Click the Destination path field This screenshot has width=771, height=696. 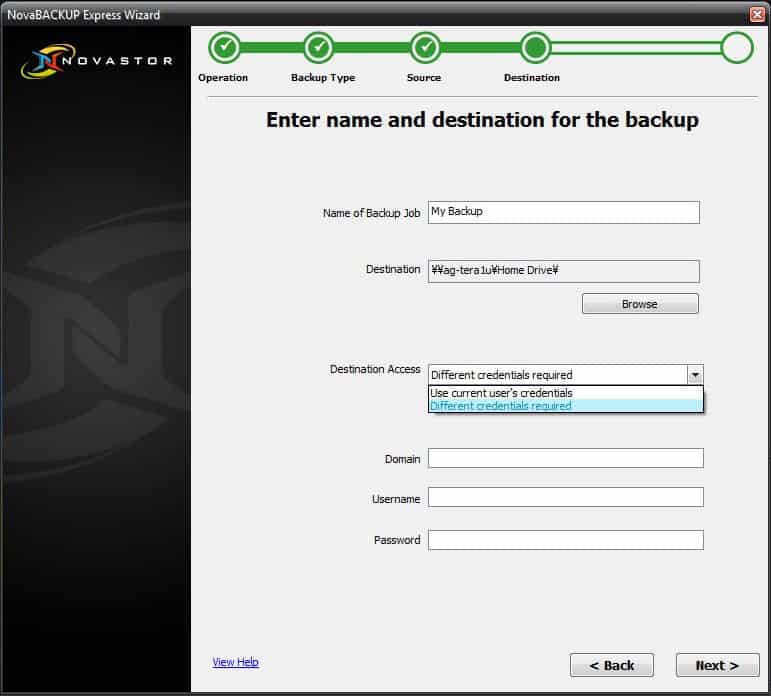click(x=563, y=271)
